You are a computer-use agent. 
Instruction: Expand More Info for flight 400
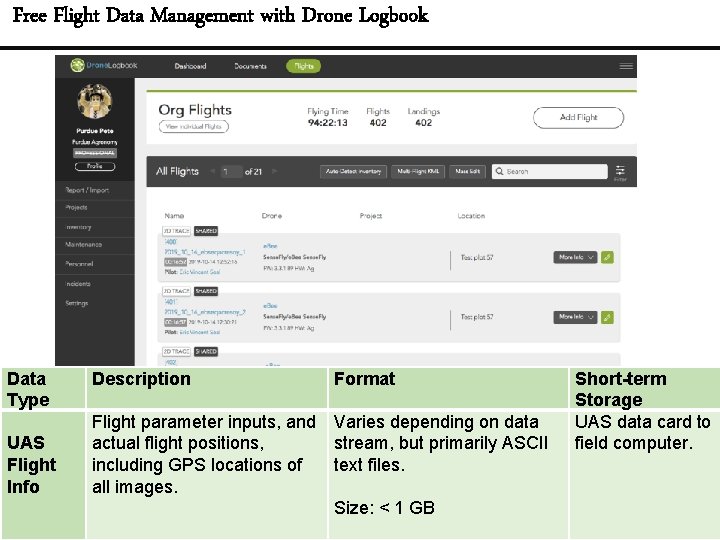coord(575,257)
